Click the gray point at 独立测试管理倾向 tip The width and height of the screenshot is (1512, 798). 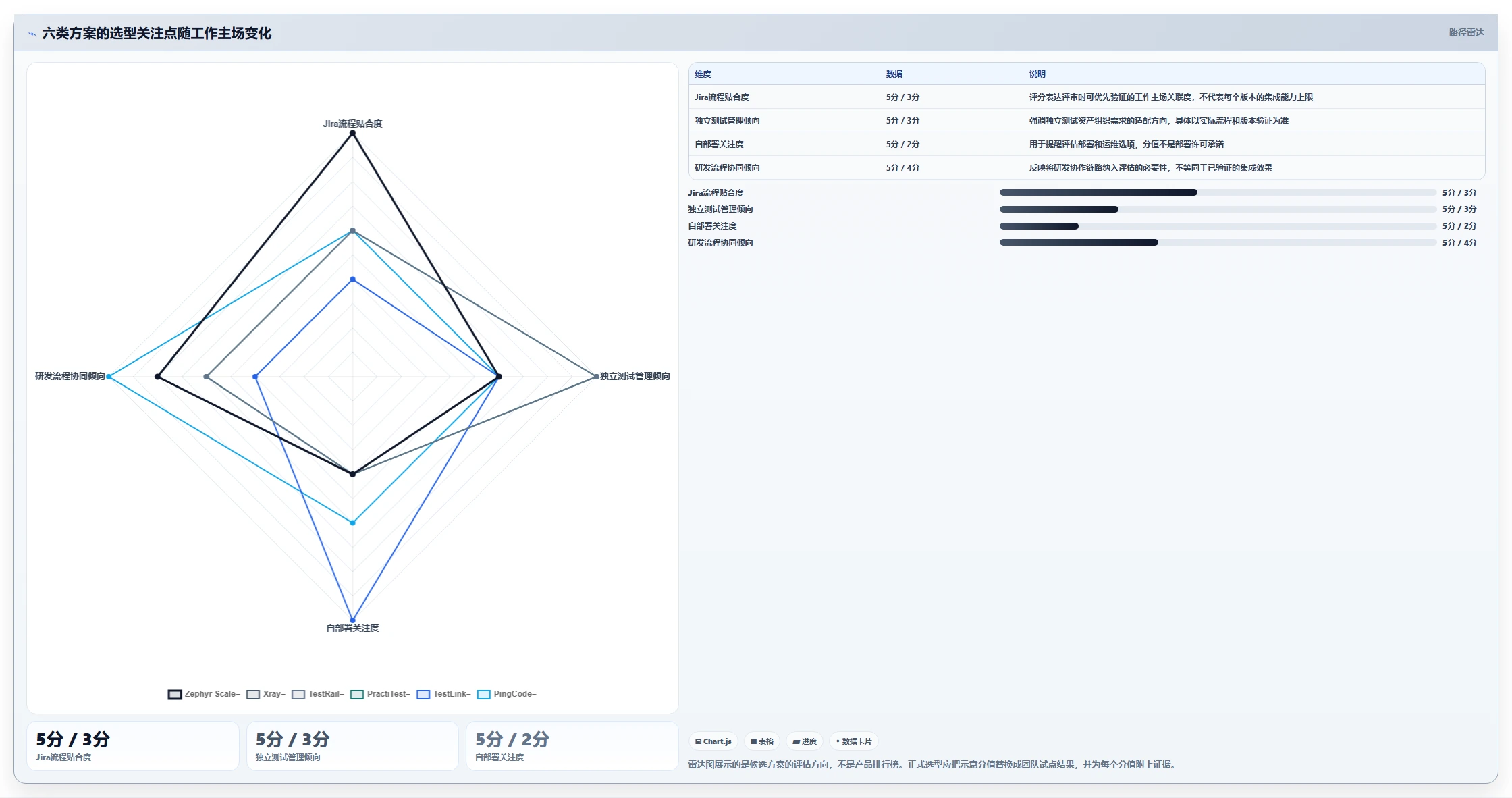point(596,377)
